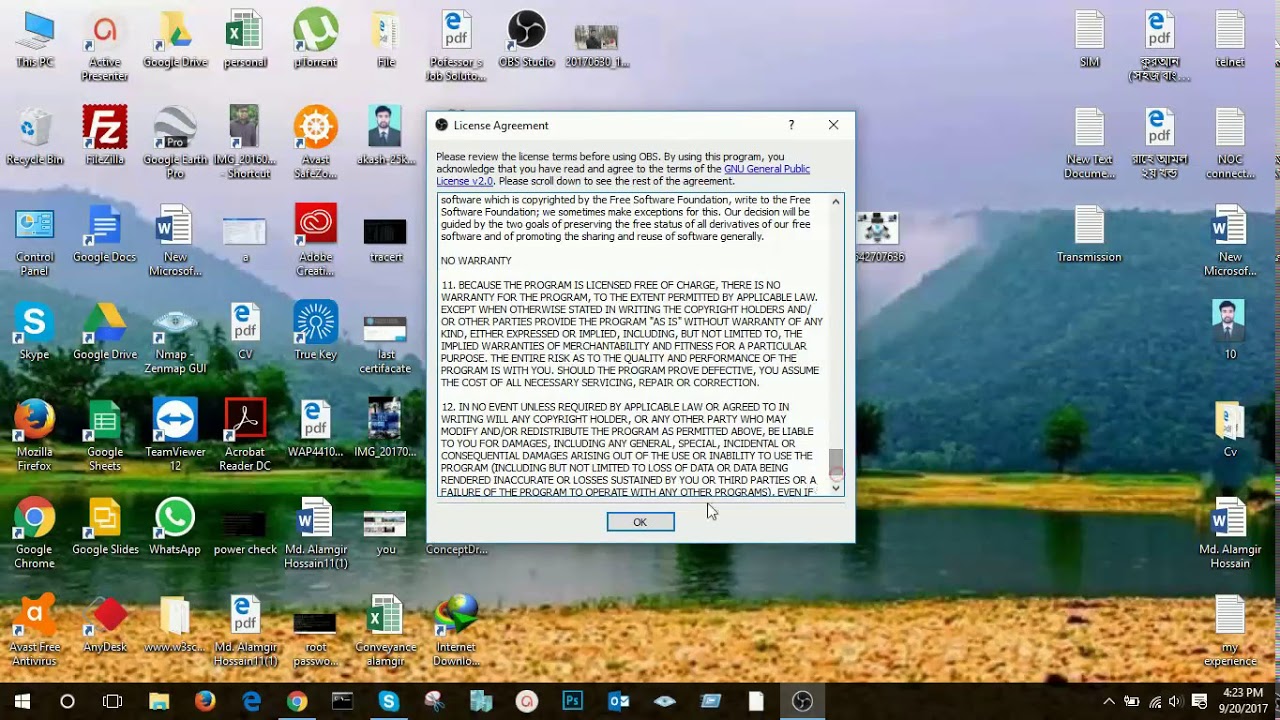
Task: Show hidden system tray icons
Action: point(1109,701)
